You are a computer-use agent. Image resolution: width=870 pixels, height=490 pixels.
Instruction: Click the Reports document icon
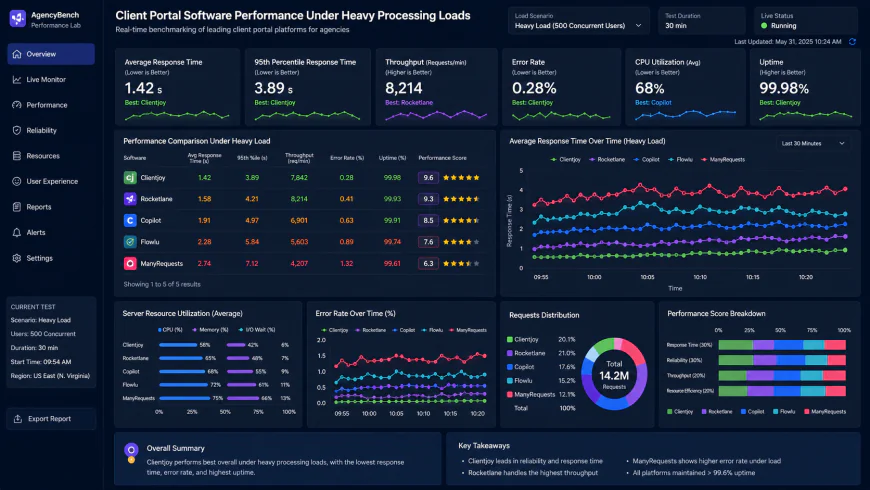pyautogui.click(x=17, y=207)
